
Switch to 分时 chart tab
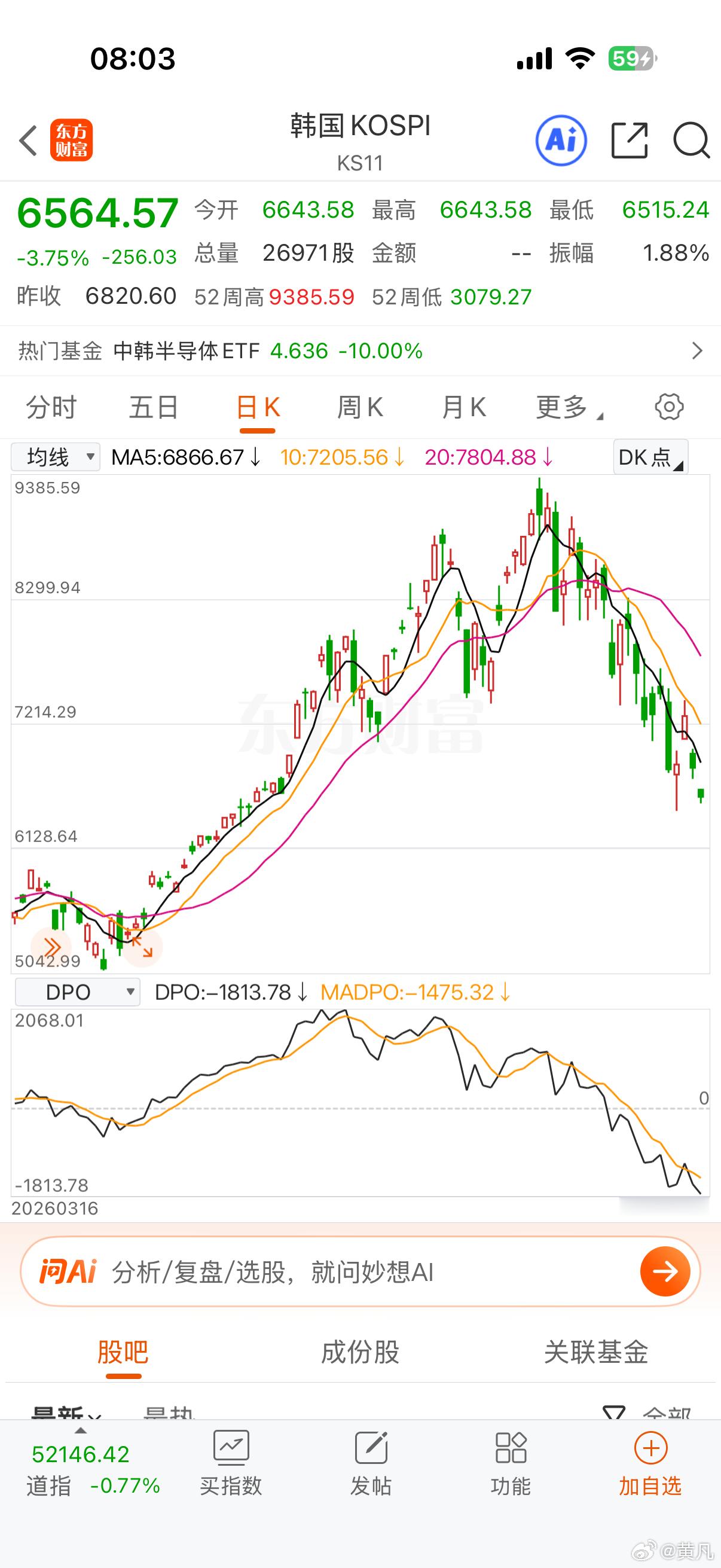[x=51, y=407]
